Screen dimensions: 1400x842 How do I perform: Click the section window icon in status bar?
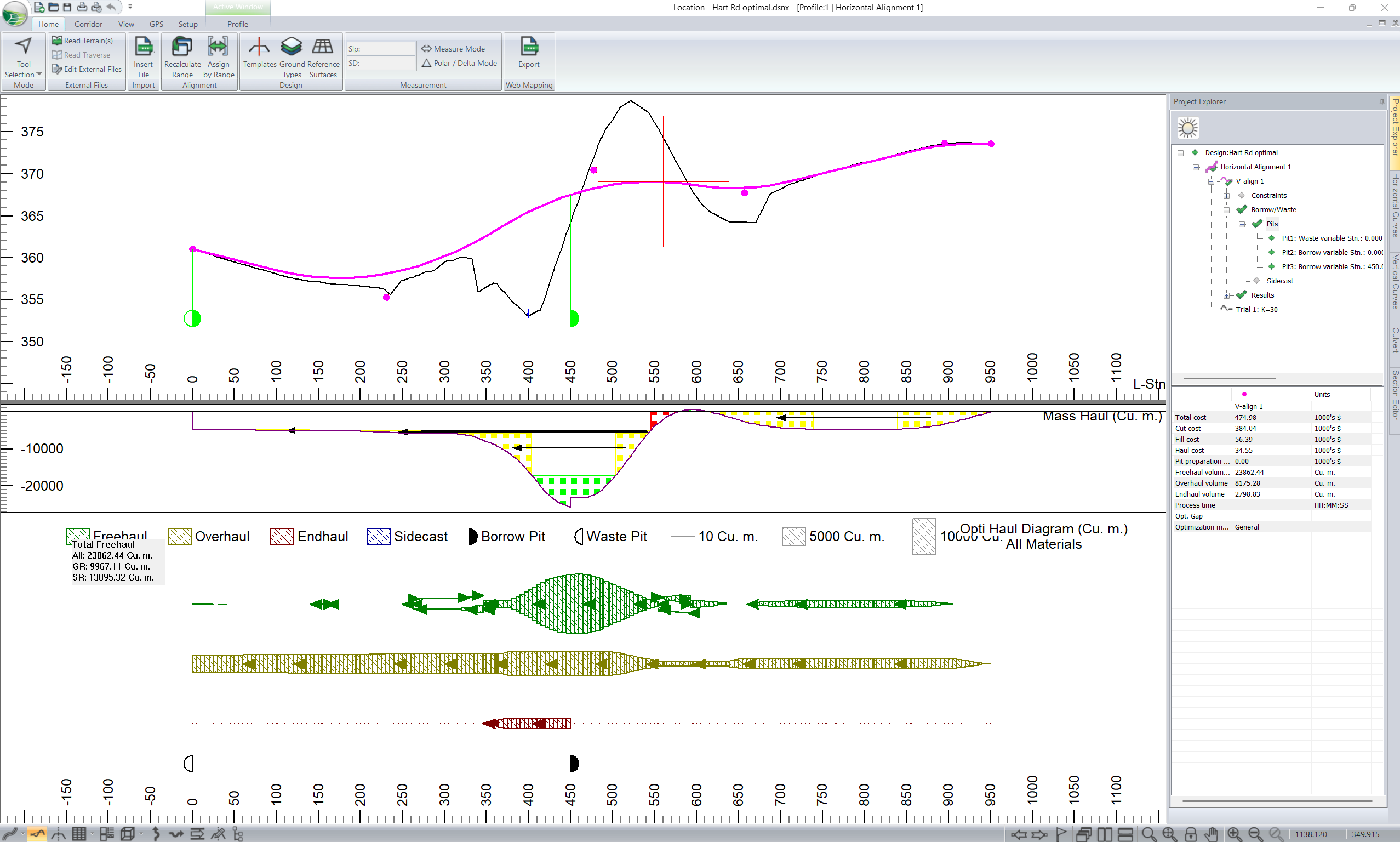(58, 833)
